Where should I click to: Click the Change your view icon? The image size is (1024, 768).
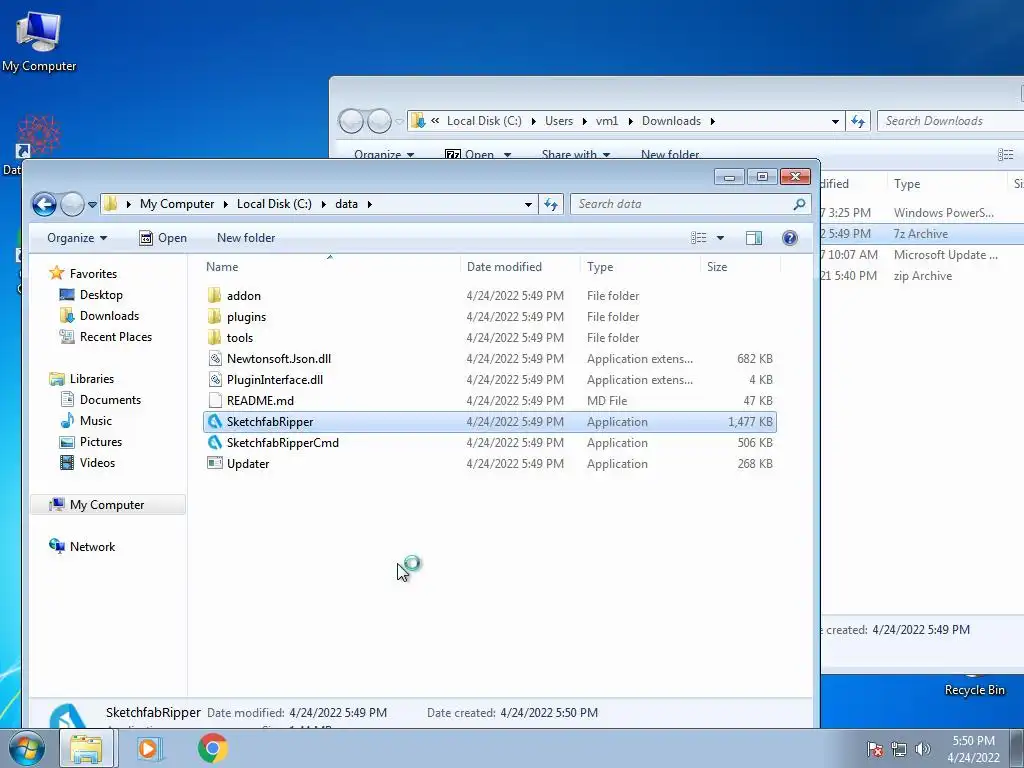(699, 238)
